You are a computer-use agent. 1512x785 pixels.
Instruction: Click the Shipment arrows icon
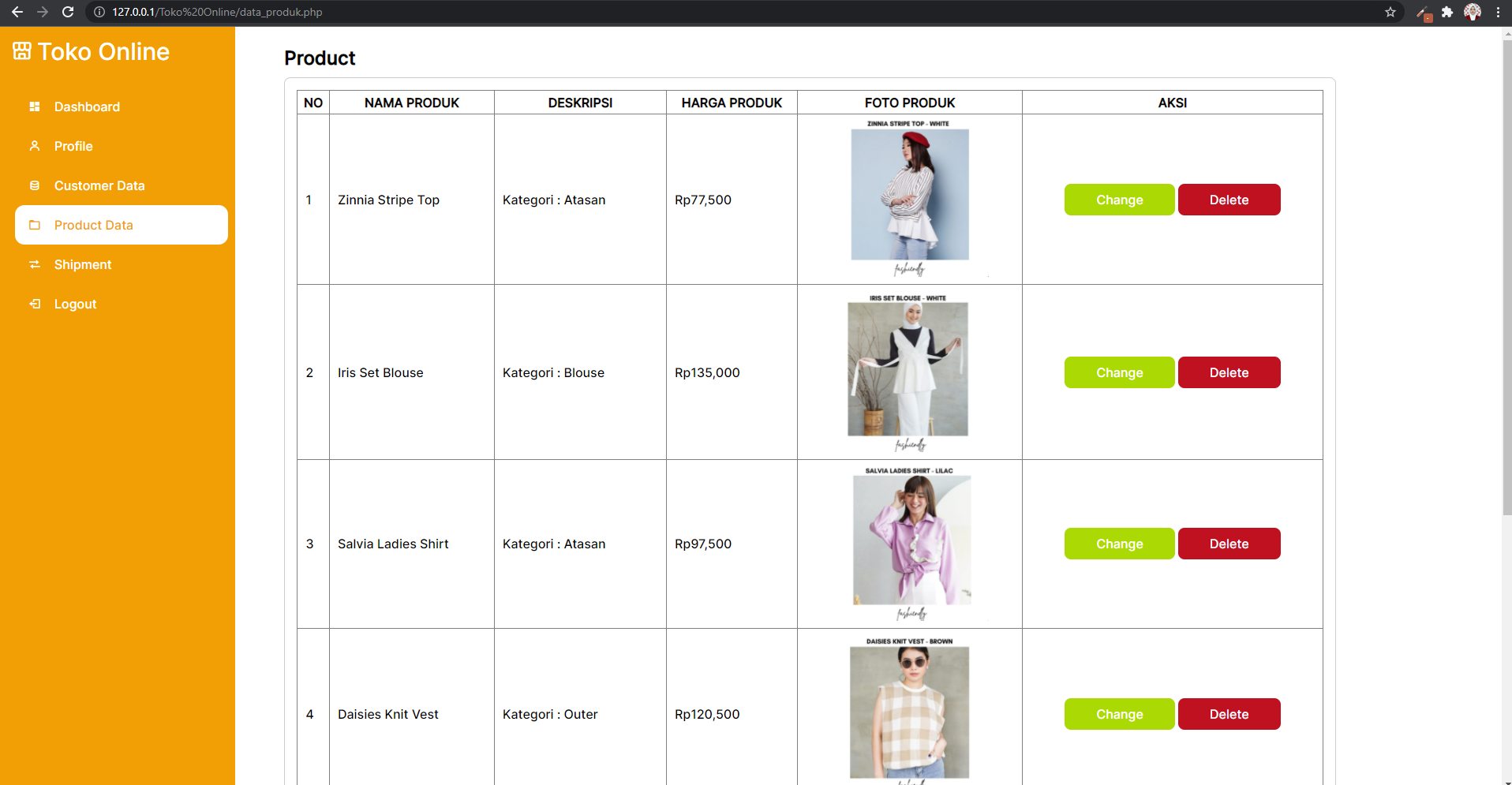point(35,264)
